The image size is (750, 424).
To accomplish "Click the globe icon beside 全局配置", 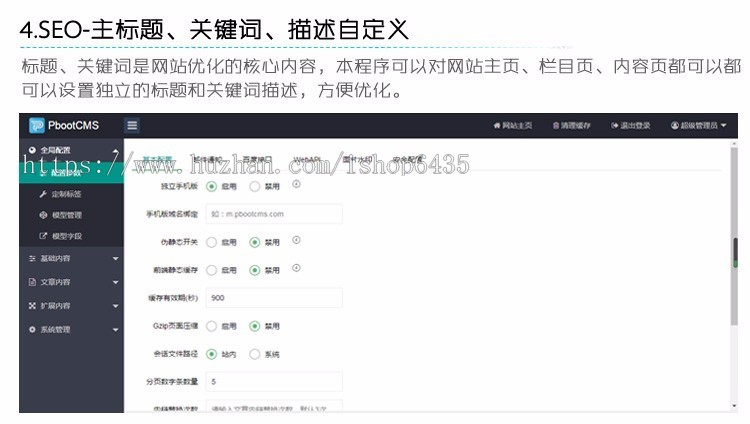I will 32,150.
